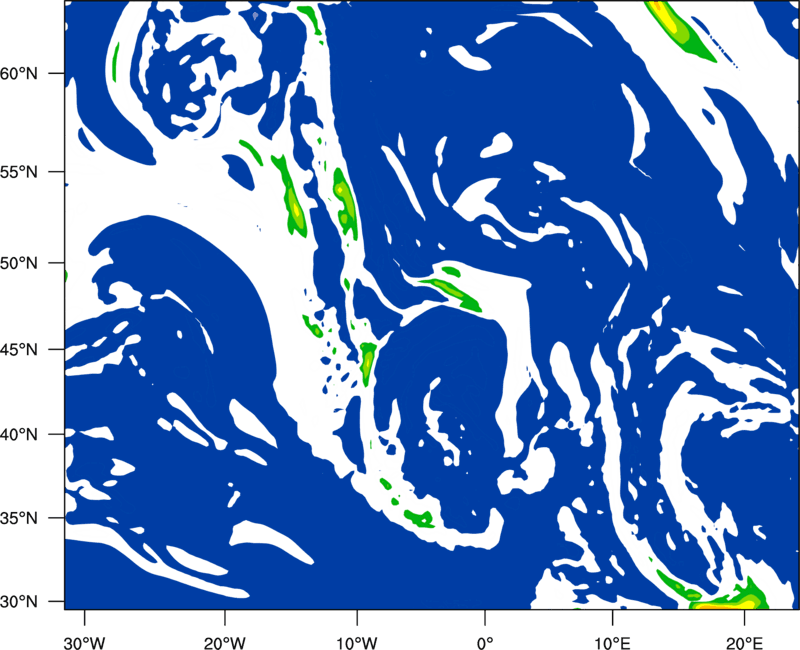The image size is (800, 650).
Task: Click the 20°E longitude label
Action: click(x=744, y=643)
